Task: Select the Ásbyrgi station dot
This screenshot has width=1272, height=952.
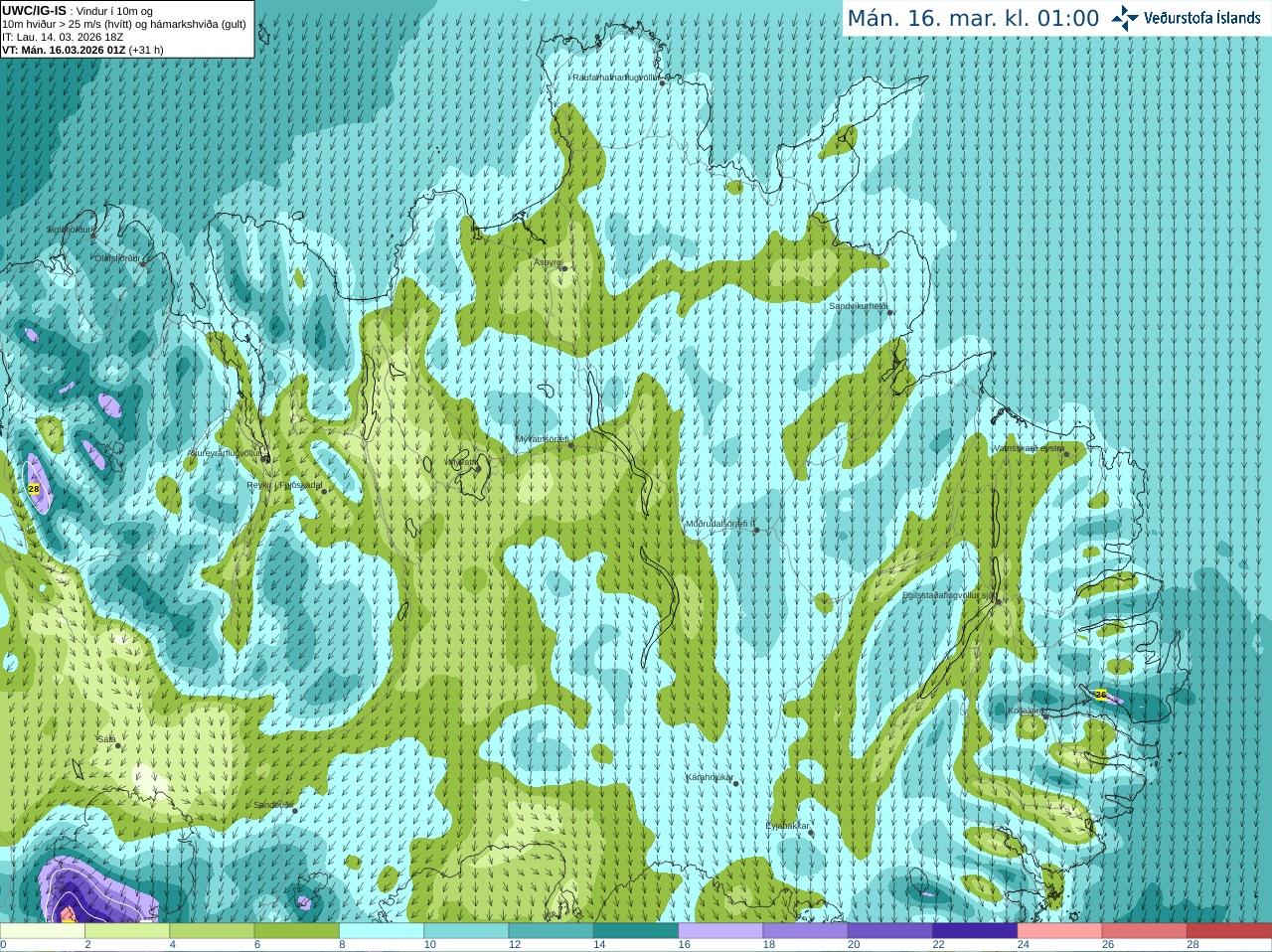Action: tap(563, 268)
